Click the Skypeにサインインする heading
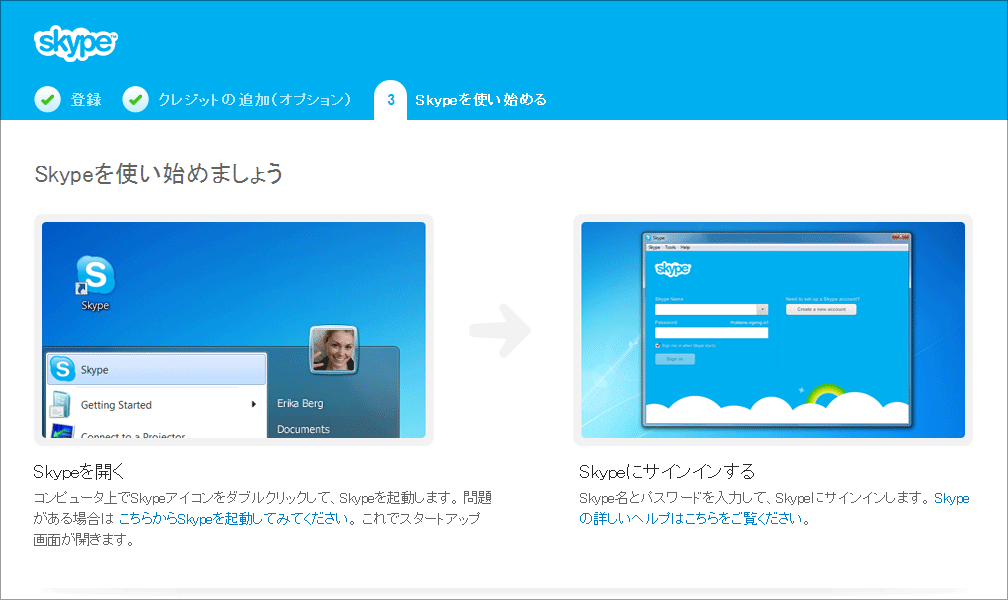 (667, 471)
